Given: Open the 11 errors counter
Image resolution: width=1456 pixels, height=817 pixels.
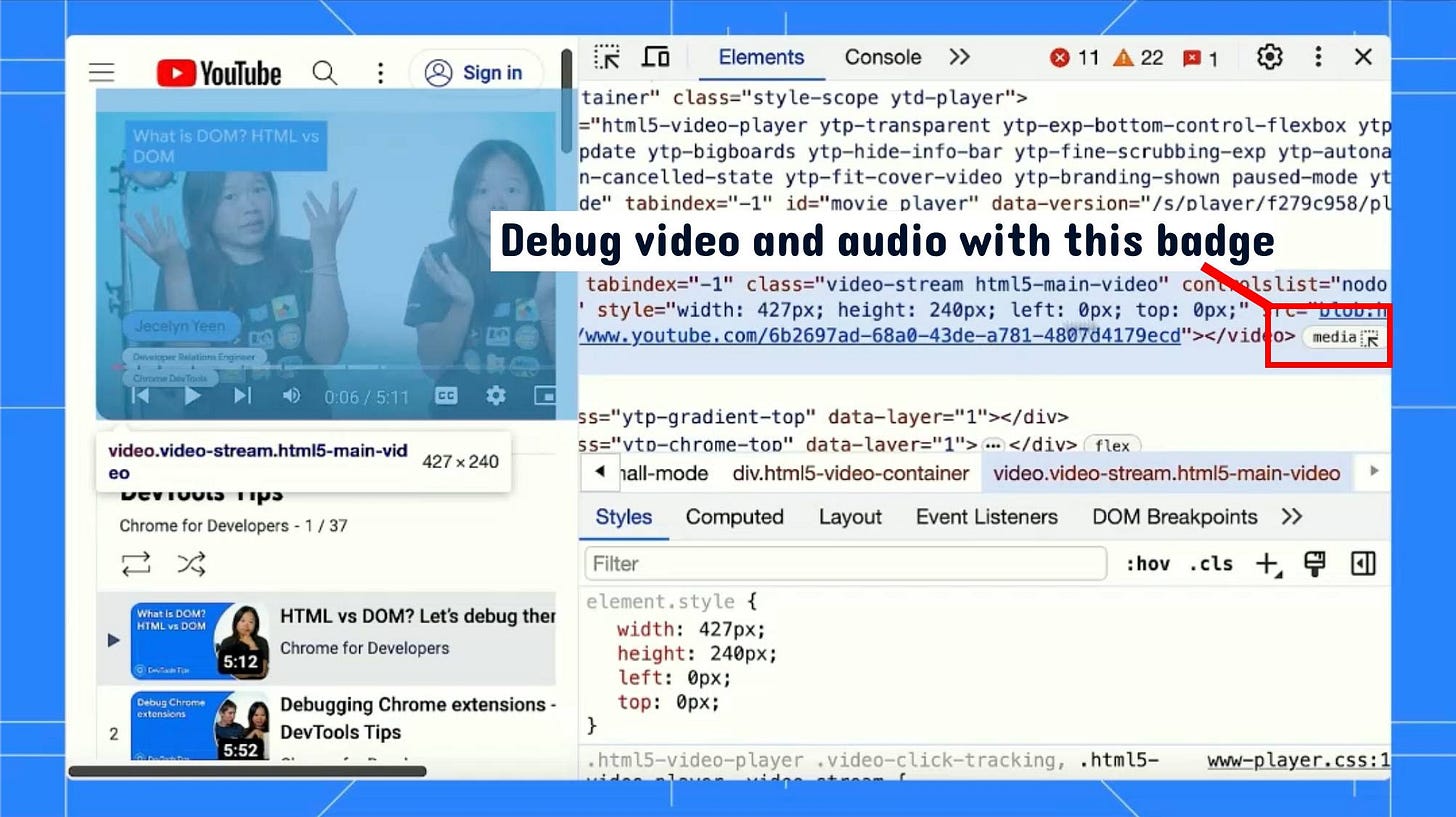Looking at the screenshot, I should (x=1075, y=58).
